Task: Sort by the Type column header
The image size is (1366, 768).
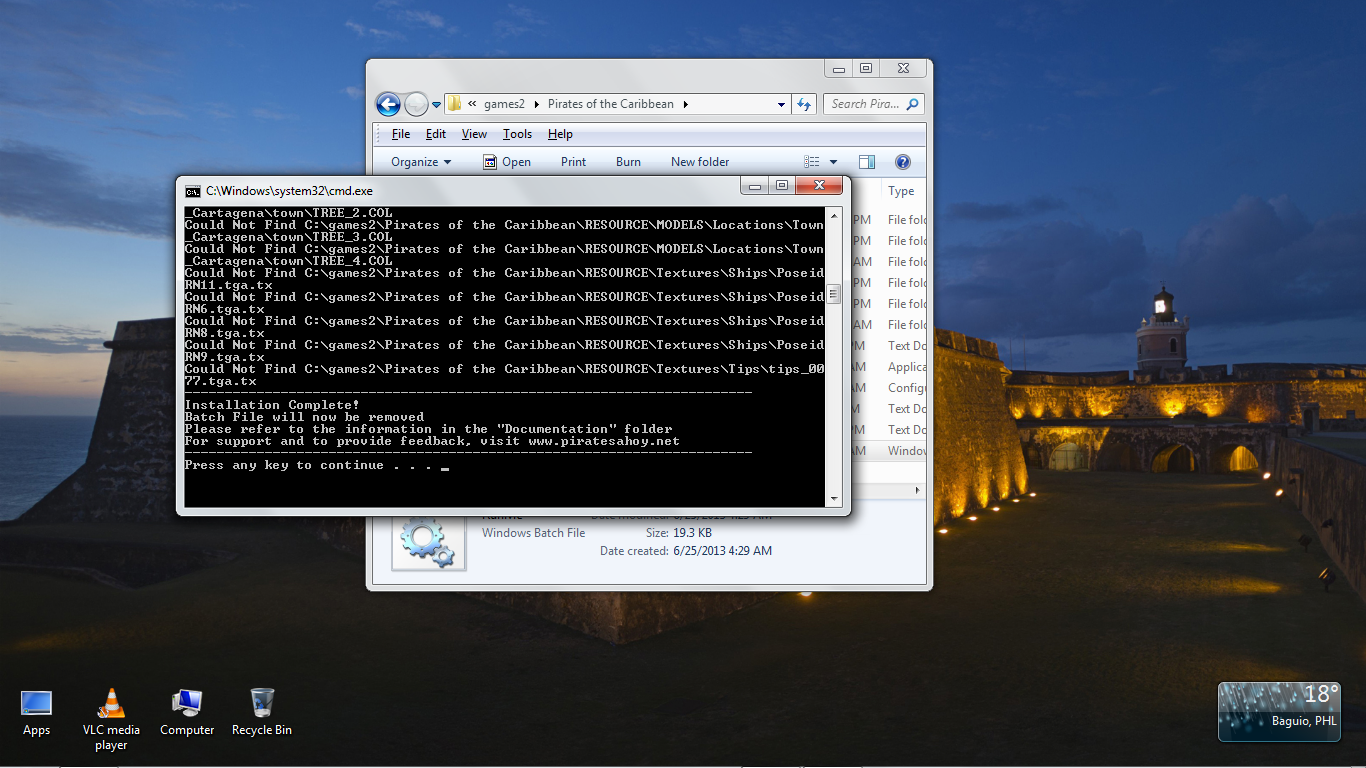Action: pos(903,191)
